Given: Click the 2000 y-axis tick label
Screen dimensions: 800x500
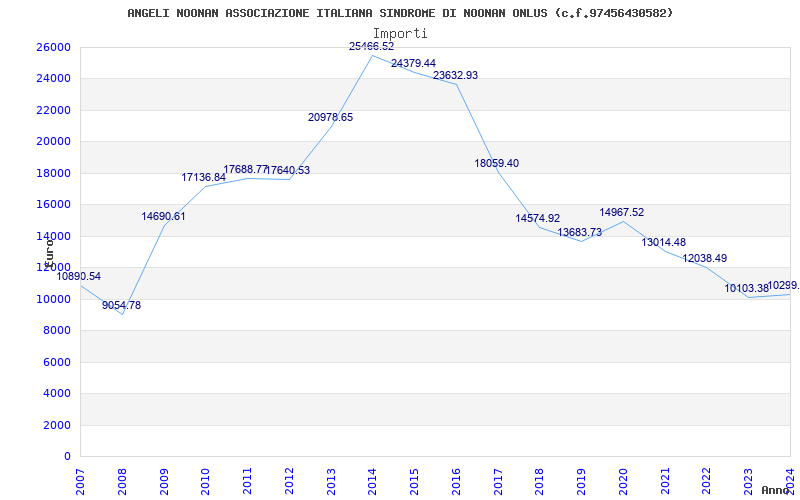Looking at the screenshot, I should point(56,425).
